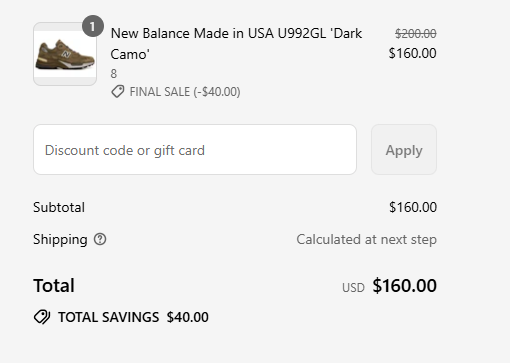The image size is (510, 363).
Task: Click the bold Total label
Action: tap(54, 286)
